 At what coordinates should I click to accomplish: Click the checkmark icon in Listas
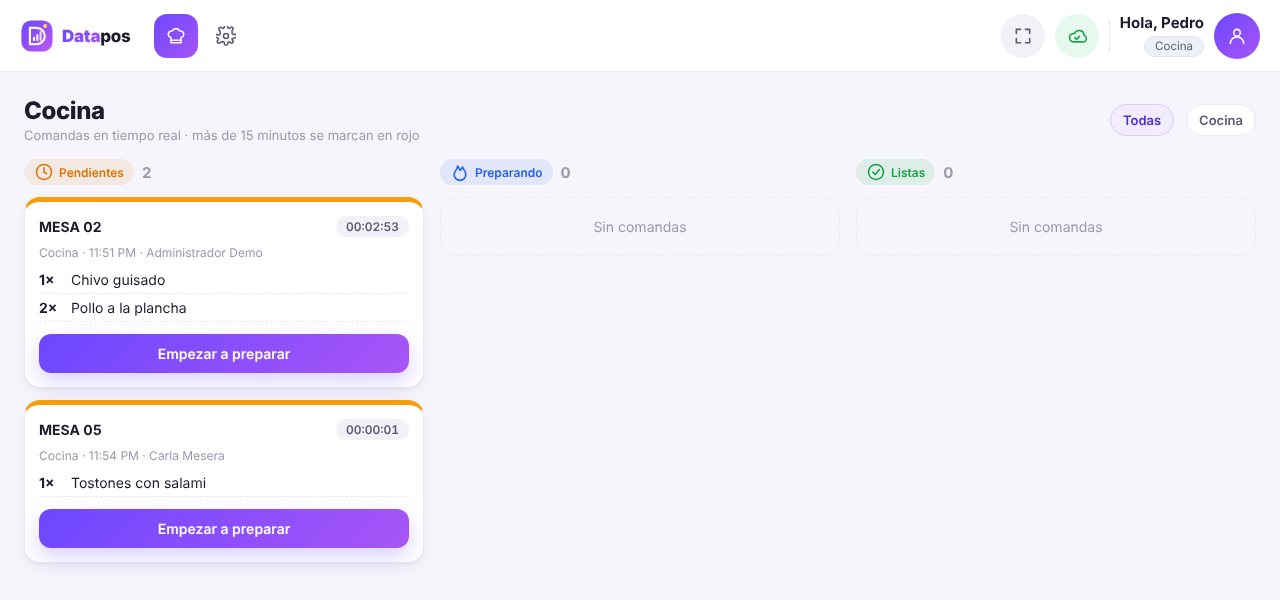click(x=876, y=172)
